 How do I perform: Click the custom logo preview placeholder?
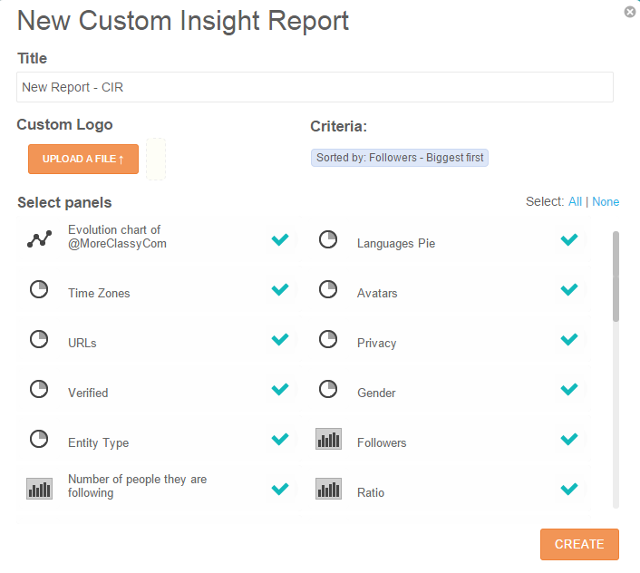click(x=156, y=159)
